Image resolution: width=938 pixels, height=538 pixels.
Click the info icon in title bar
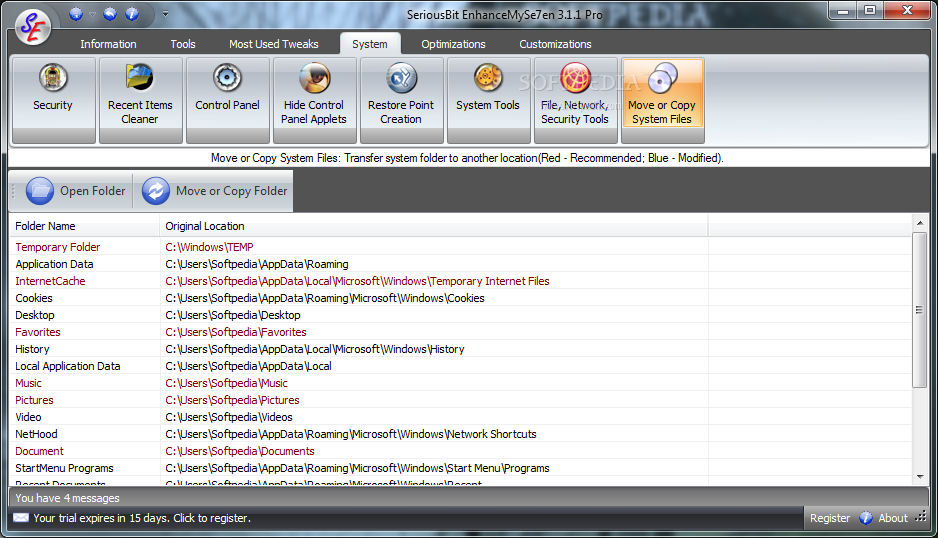pos(132,14)
